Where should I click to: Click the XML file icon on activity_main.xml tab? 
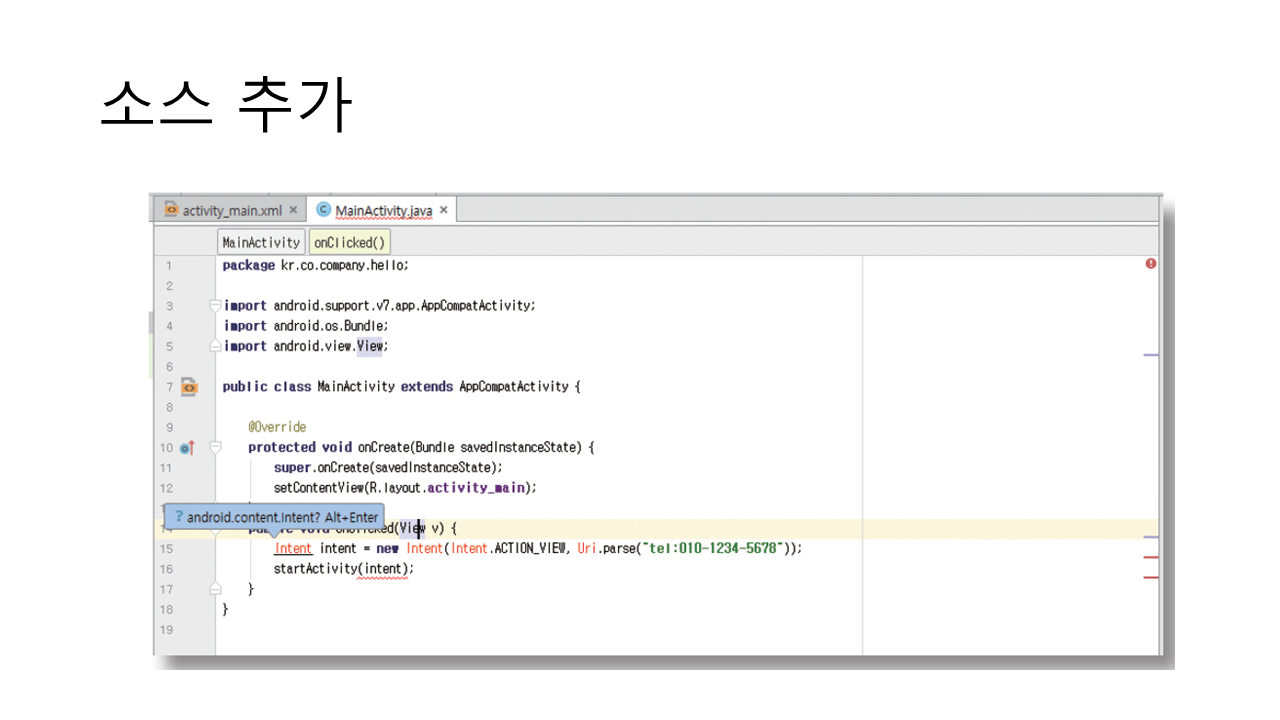[171, 210]
